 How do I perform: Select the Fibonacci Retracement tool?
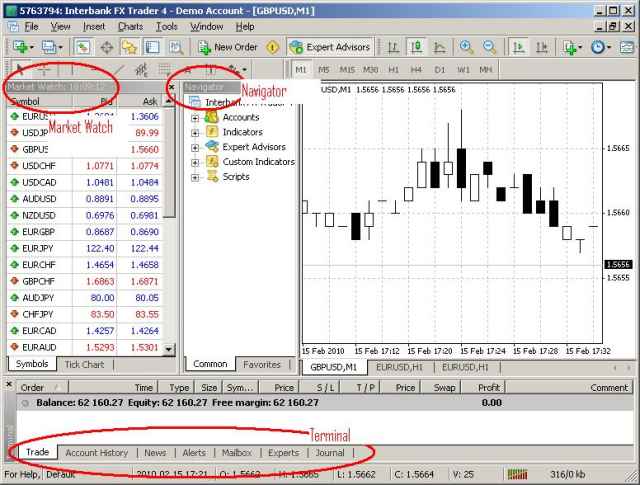pyautogui.click(x=164, y=70)
